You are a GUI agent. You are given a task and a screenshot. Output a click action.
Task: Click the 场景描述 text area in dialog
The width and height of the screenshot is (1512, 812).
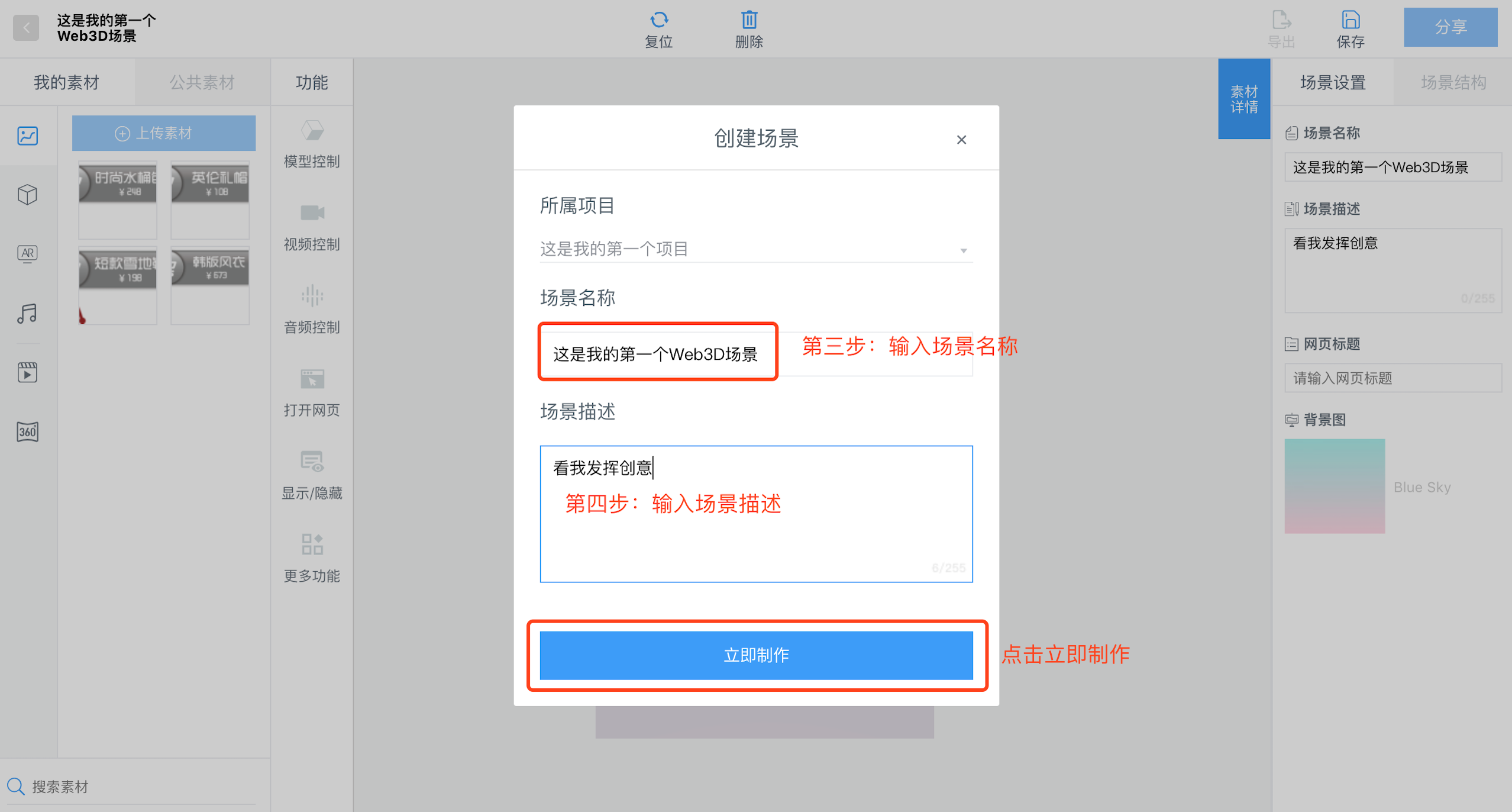(756, 514)
